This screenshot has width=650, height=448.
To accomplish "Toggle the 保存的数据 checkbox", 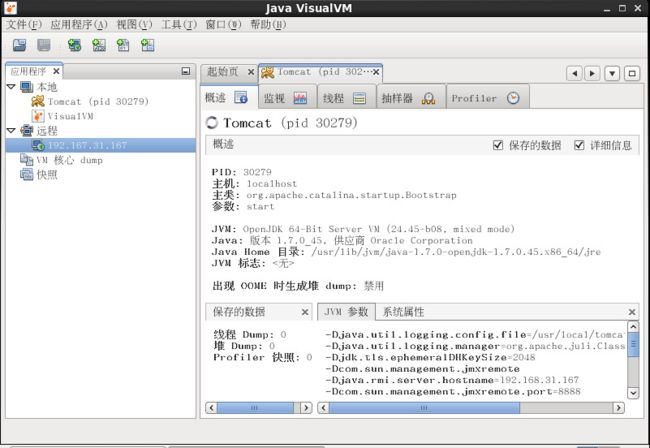I will (x=498, y=145).
